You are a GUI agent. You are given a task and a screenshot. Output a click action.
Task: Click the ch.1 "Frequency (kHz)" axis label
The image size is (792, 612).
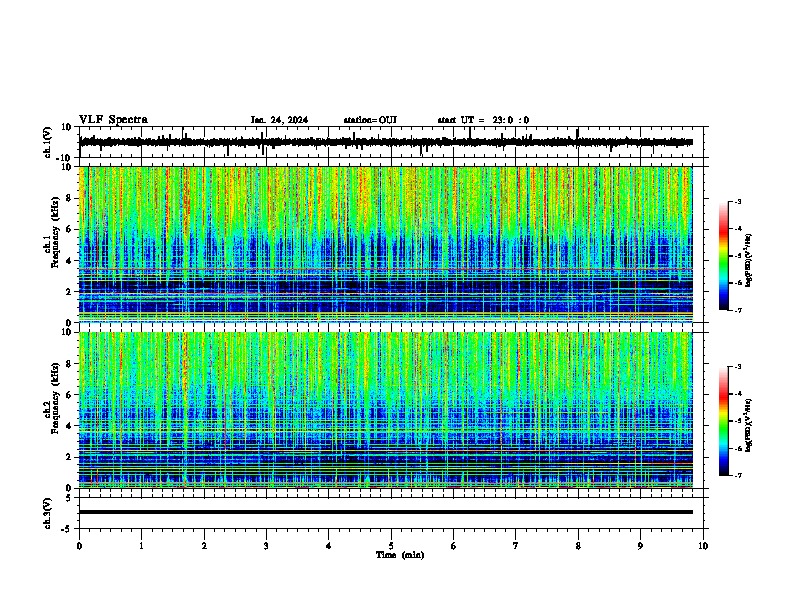[55, 232]
